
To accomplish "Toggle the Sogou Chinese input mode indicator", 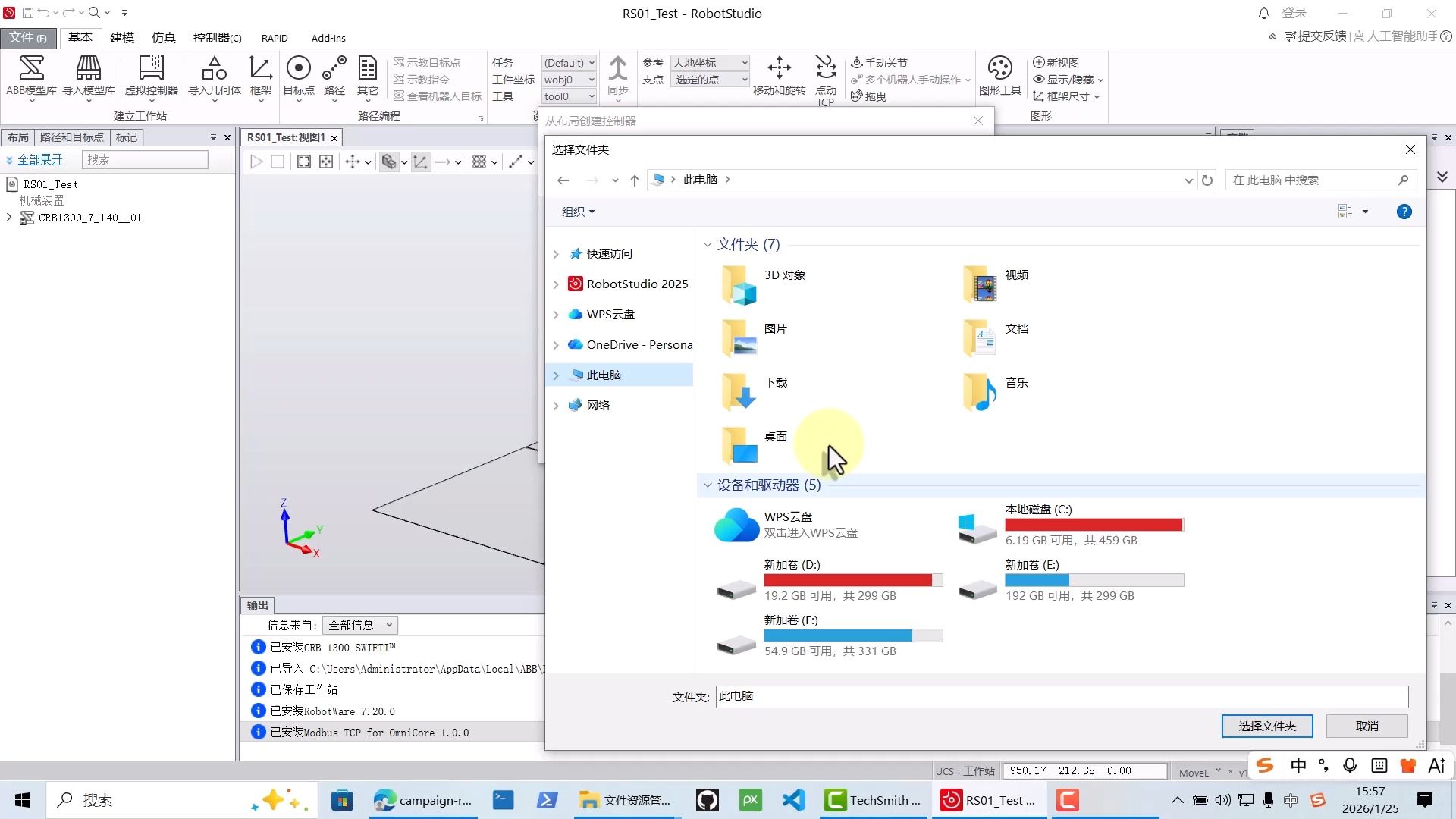I will coord(1298,766).
